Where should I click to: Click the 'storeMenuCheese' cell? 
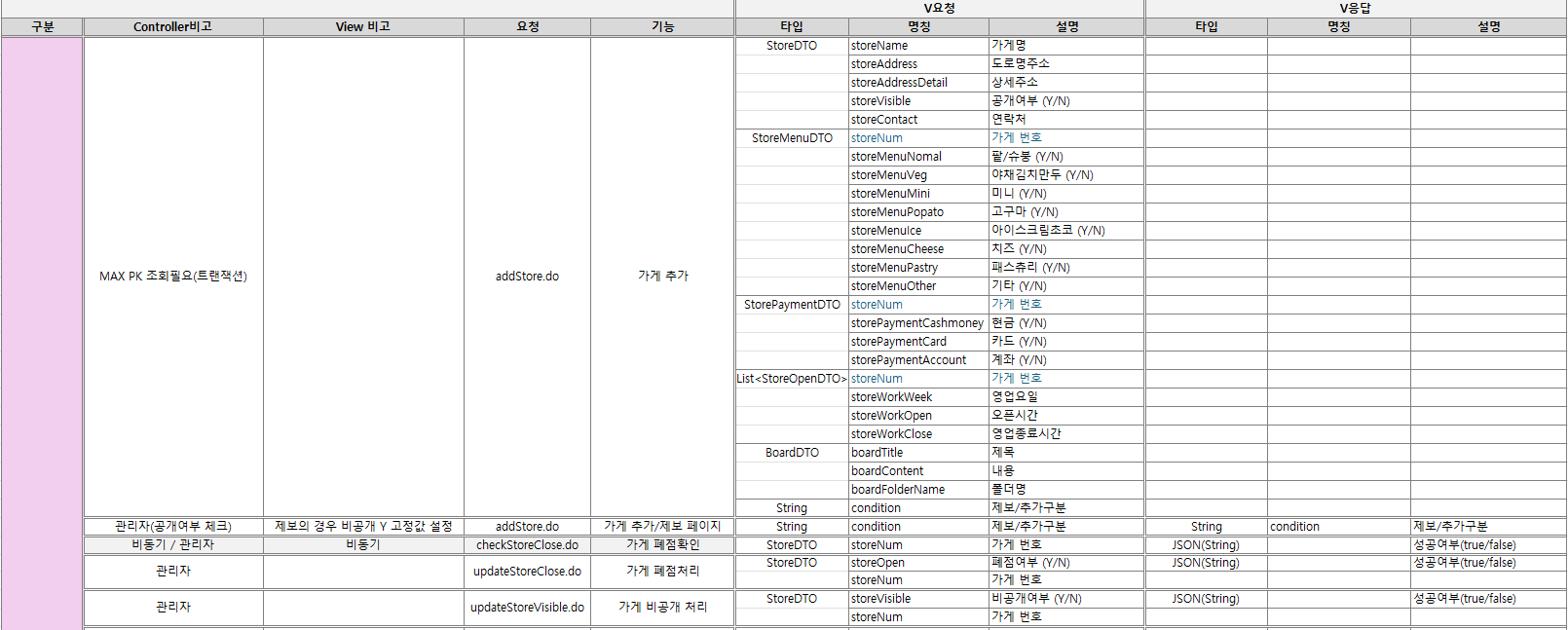coord(918,249)
